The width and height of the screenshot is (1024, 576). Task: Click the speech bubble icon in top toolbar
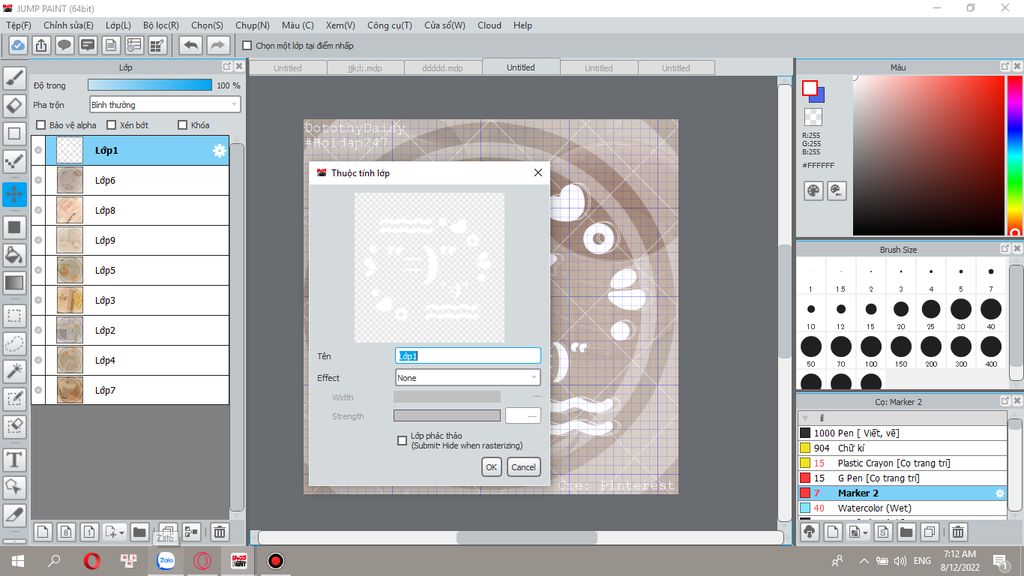(x=64, y=45)
